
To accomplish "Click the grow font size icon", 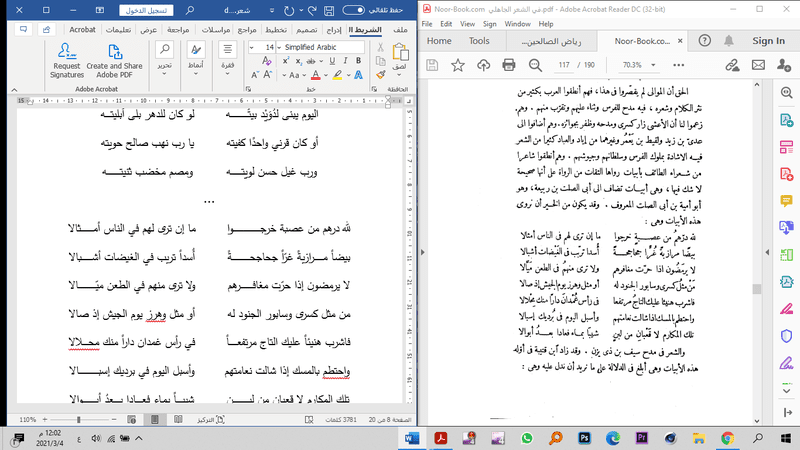I will point(267,75).
